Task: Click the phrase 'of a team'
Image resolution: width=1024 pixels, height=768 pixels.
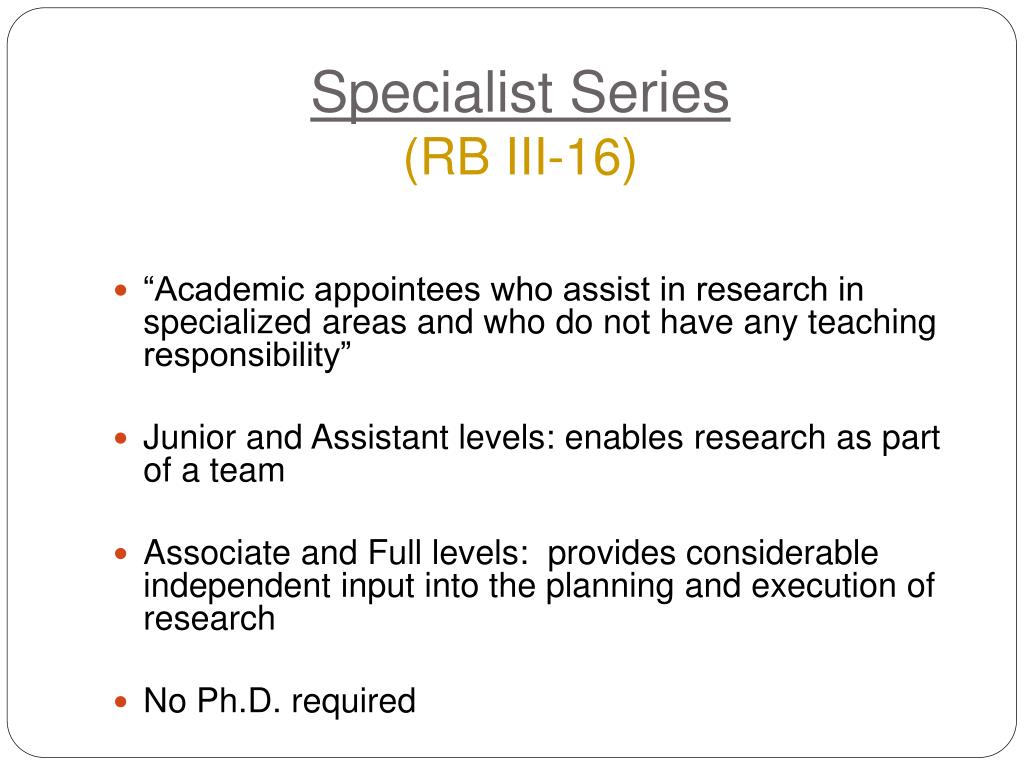Action: pyautogui.click(x=214, y=471)
